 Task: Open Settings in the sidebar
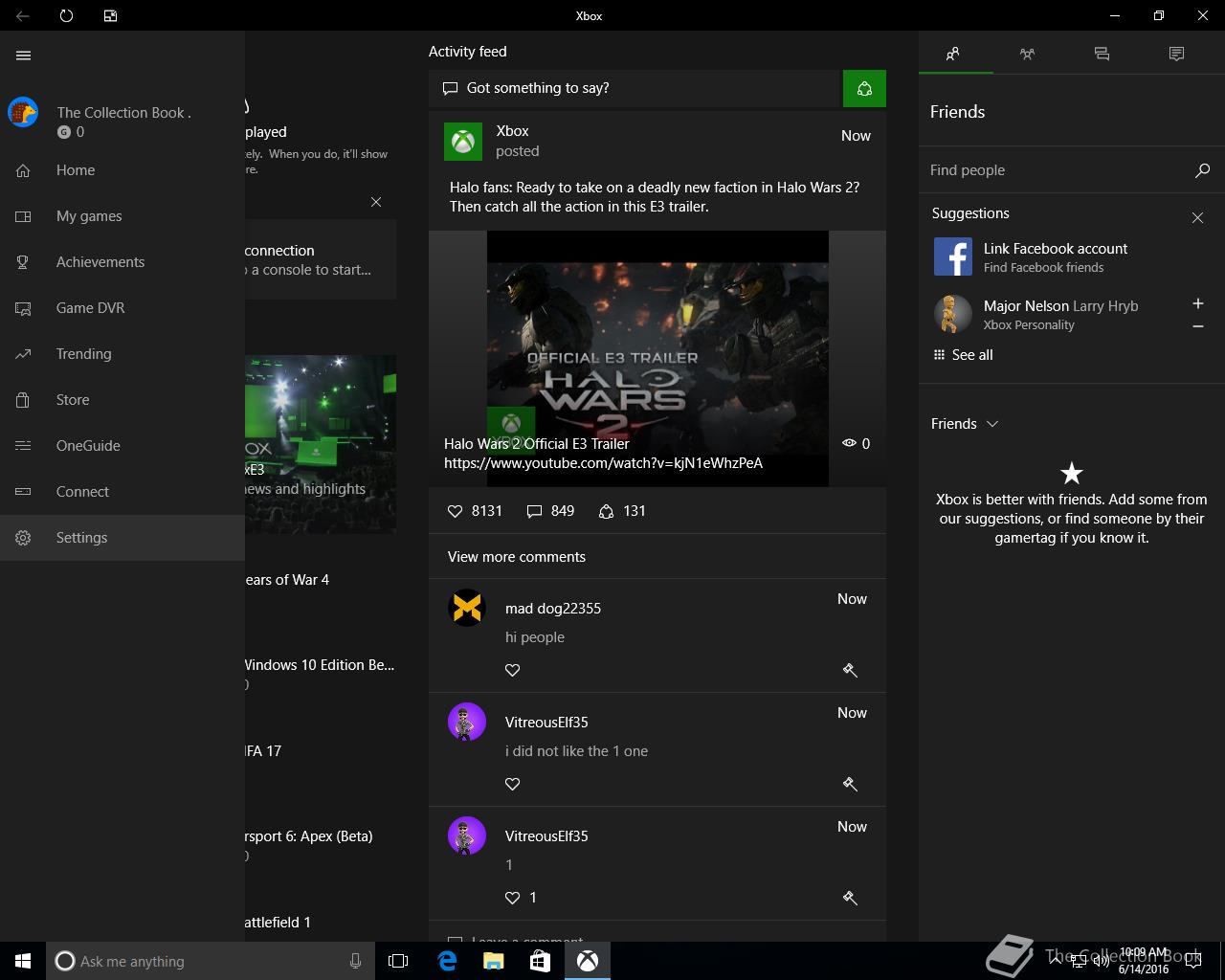click(x=122, y=538)
